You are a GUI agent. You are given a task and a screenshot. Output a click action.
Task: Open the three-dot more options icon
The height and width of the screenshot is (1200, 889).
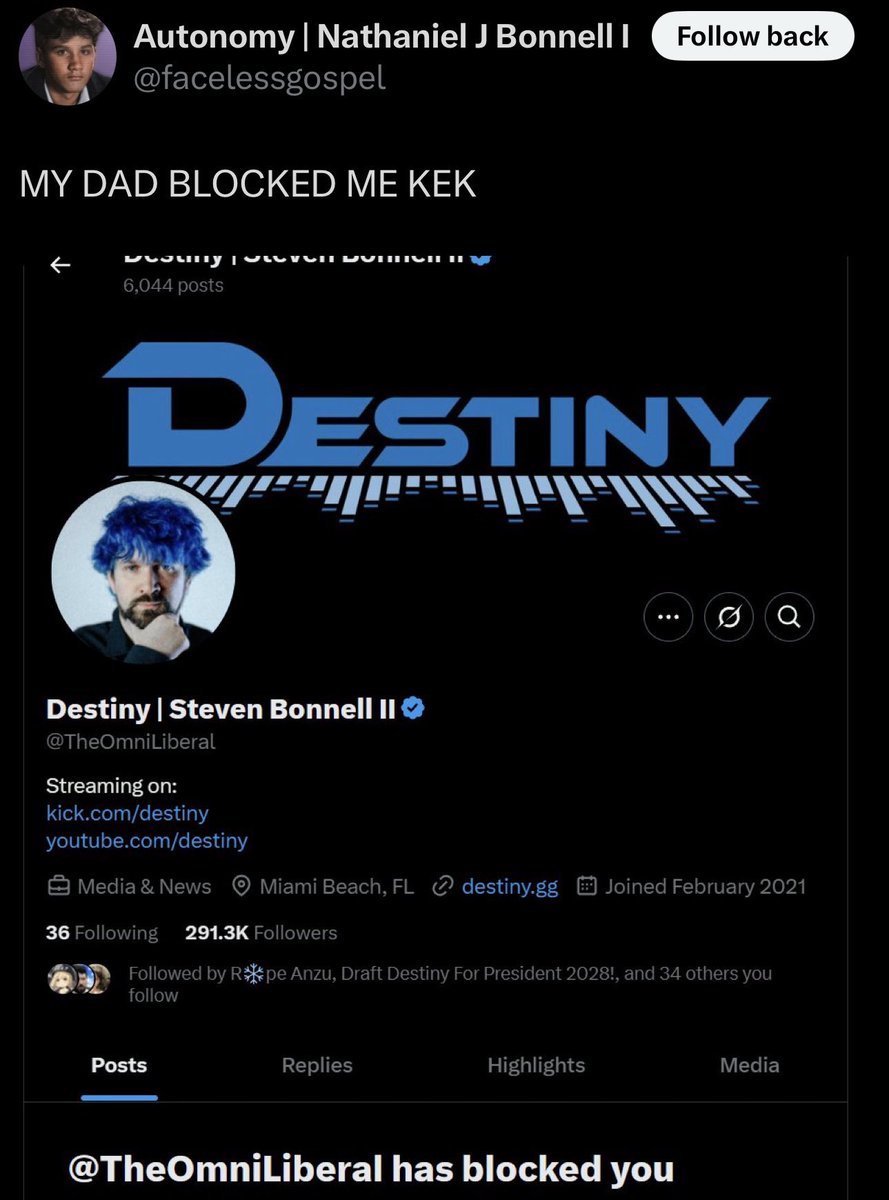coord(668,618)
